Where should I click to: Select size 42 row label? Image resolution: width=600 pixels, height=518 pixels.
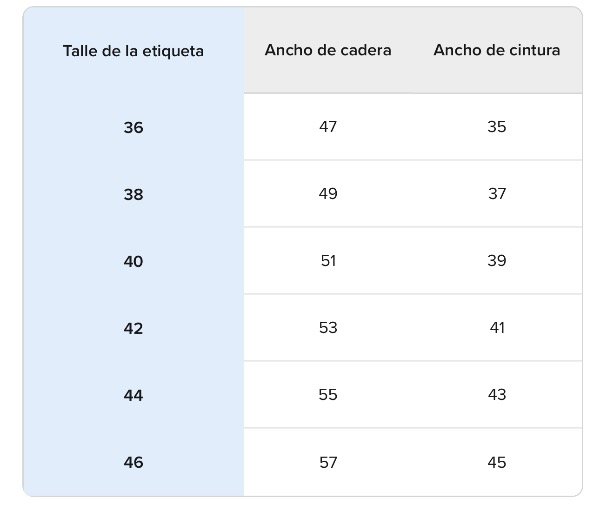(133, 329)
